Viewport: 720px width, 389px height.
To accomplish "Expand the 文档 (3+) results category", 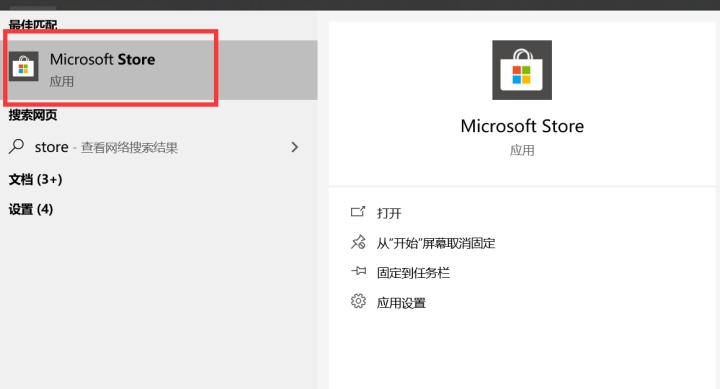I will [35, 179].
